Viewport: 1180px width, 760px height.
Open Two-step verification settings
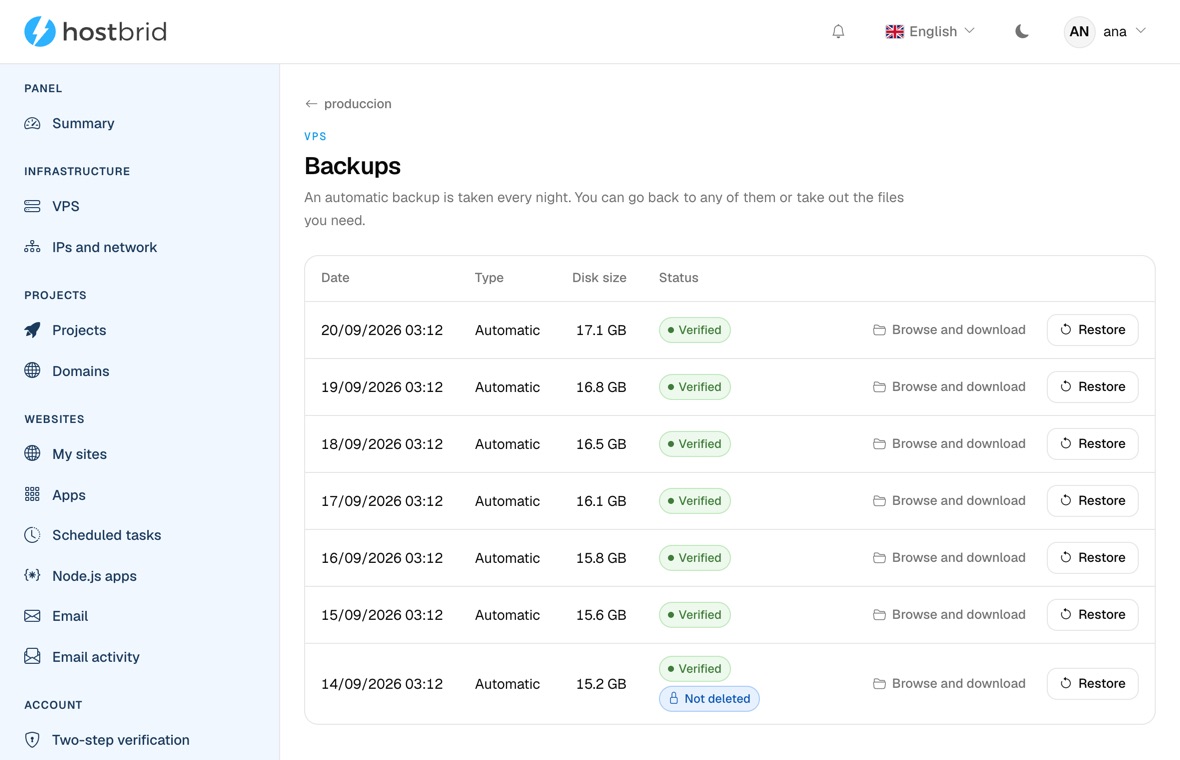120,740
